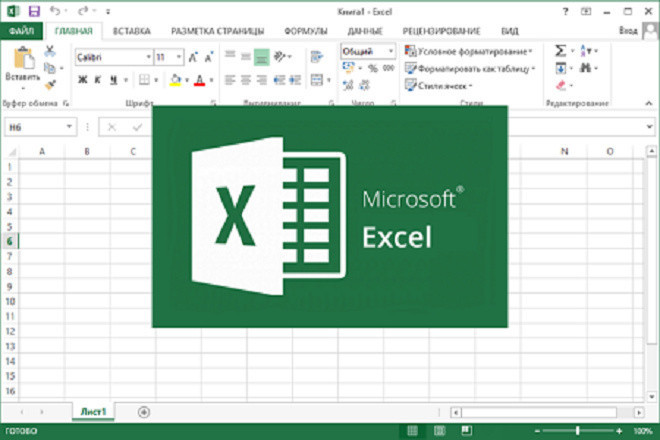Click the Save icon in quick access toolbar
Screen dimensions: 660x440
[34, 11]
